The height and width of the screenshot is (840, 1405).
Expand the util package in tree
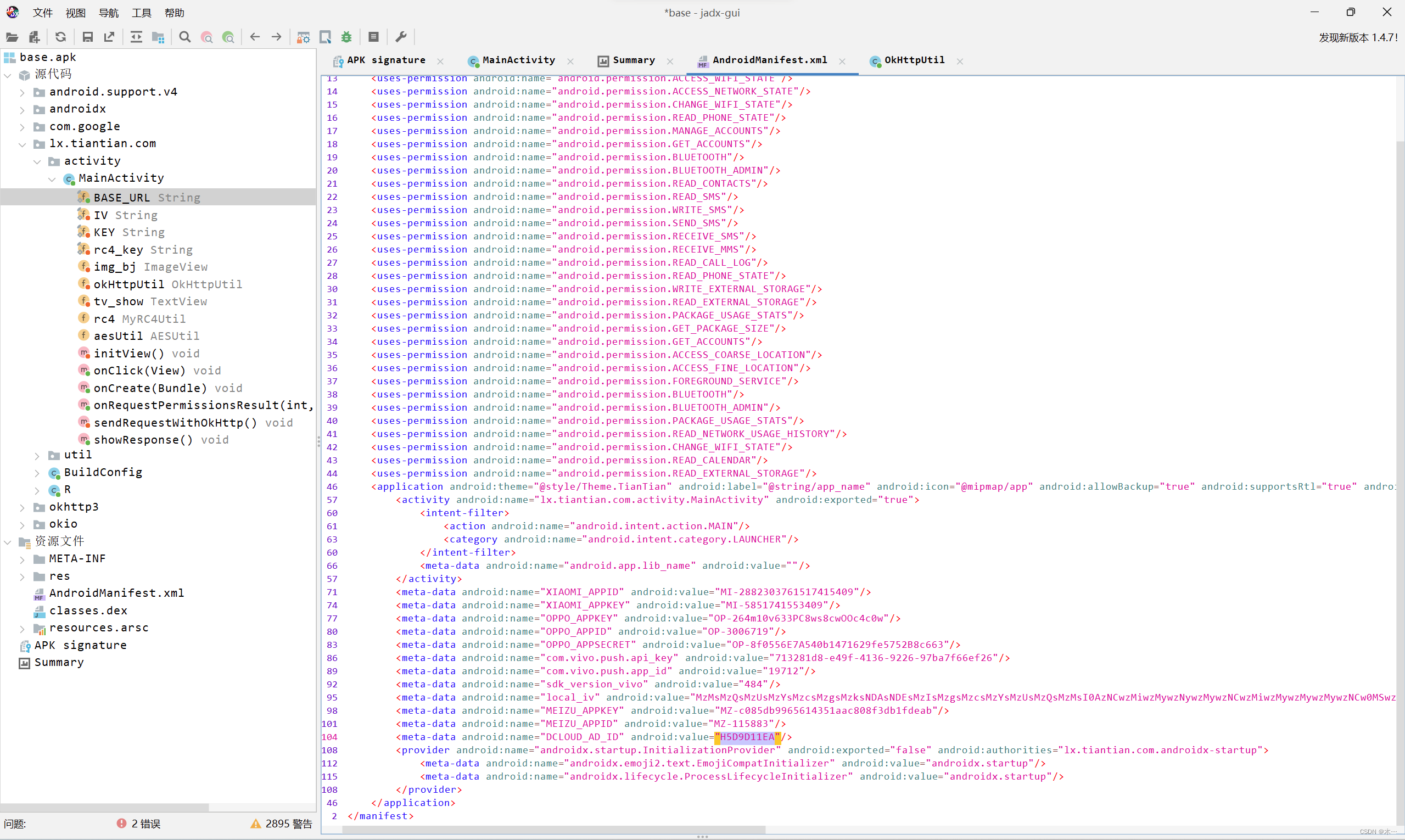[x=37, y=456]
